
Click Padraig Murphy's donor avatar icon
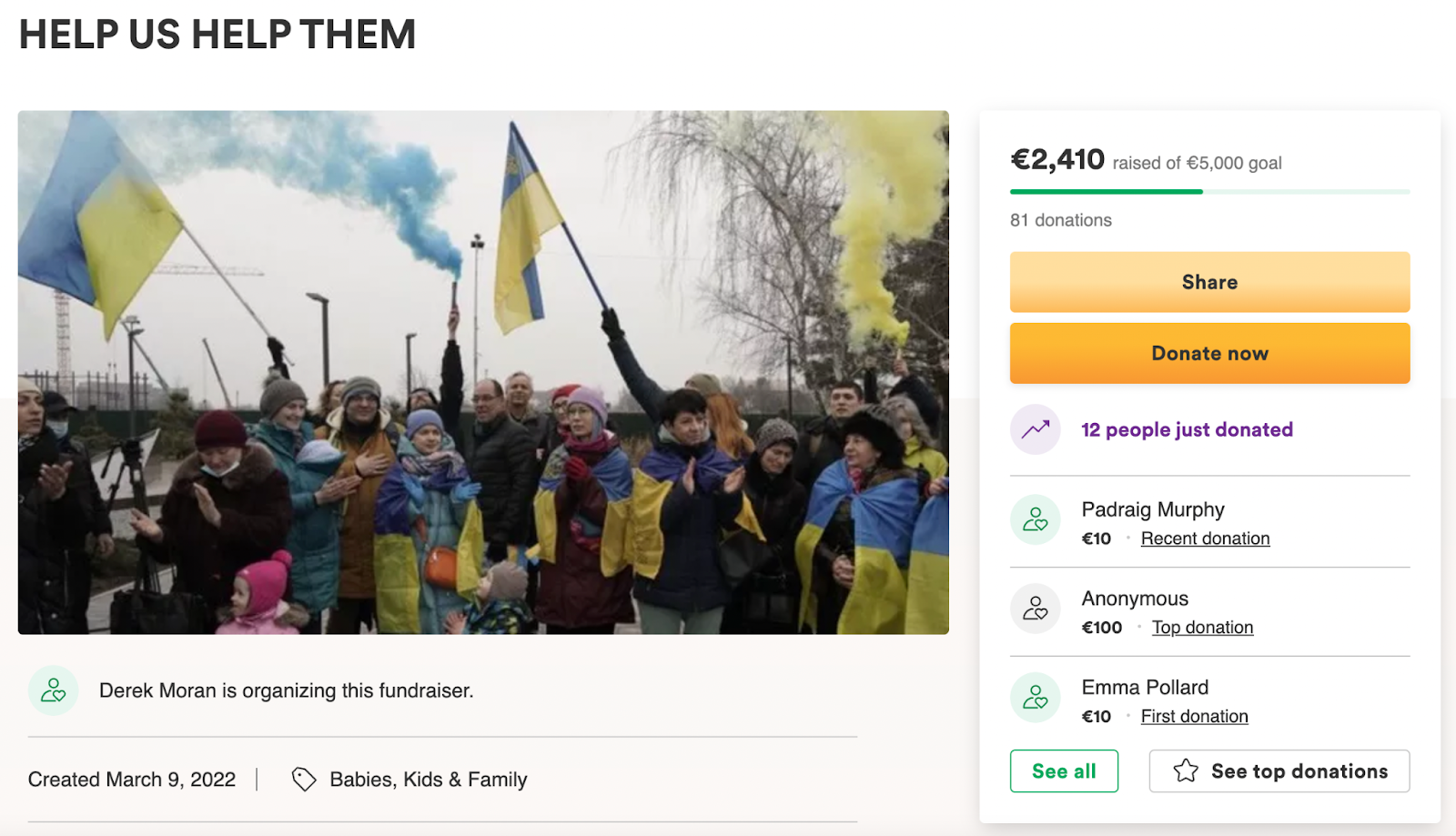coord(1036,520)
